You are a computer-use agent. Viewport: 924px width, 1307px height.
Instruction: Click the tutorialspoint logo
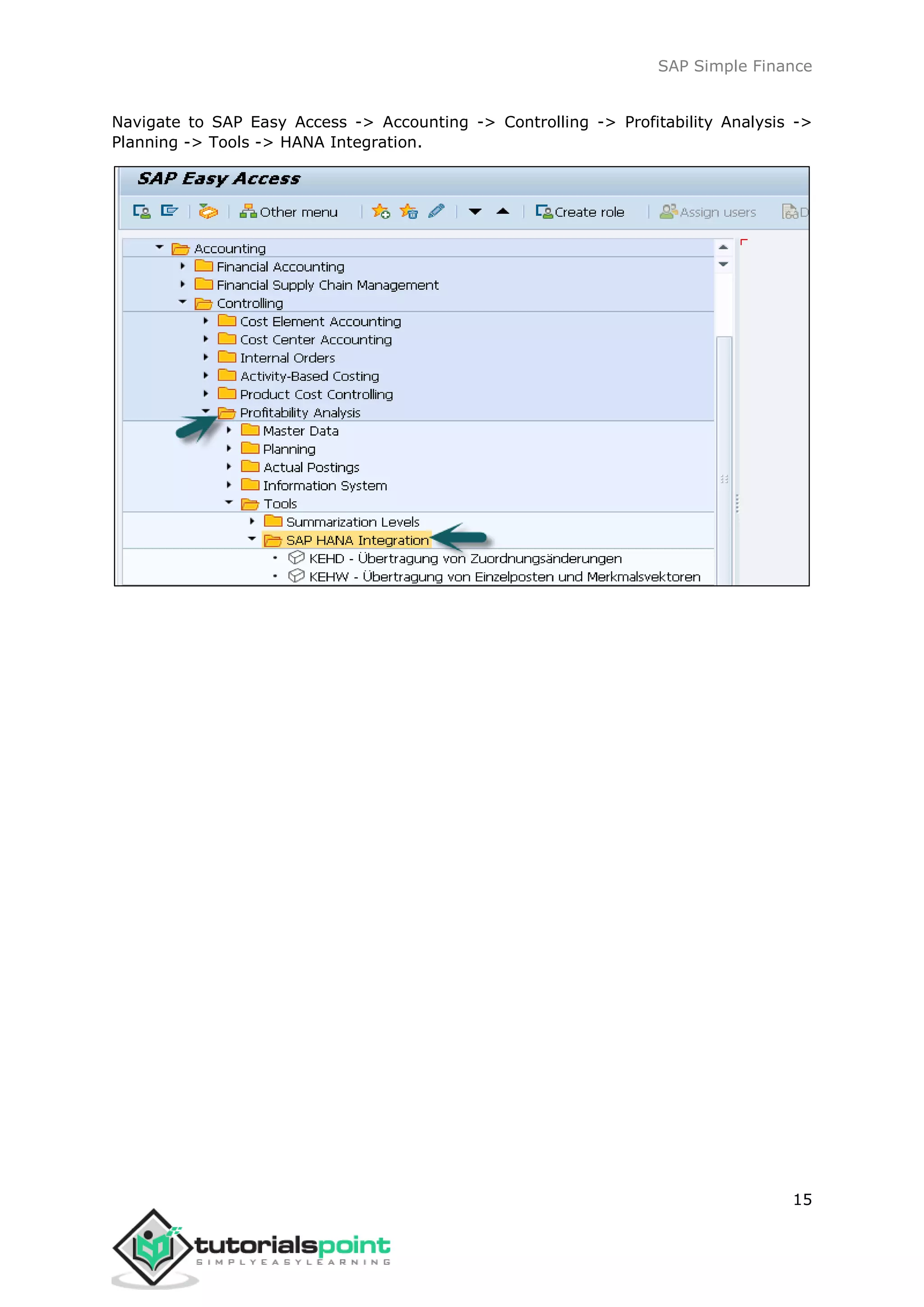click(251, 1248)
